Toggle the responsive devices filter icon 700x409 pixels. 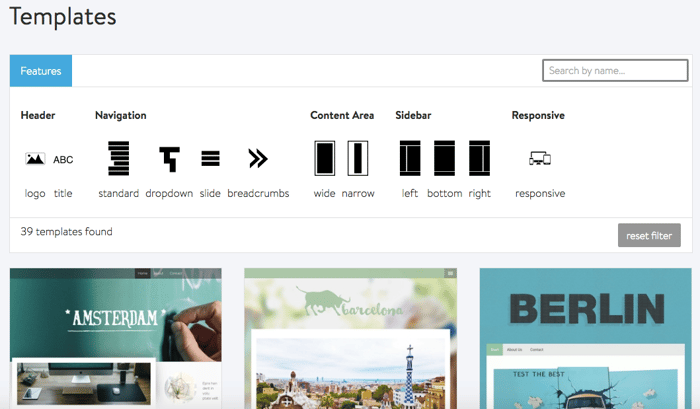(x=540, y=158)
